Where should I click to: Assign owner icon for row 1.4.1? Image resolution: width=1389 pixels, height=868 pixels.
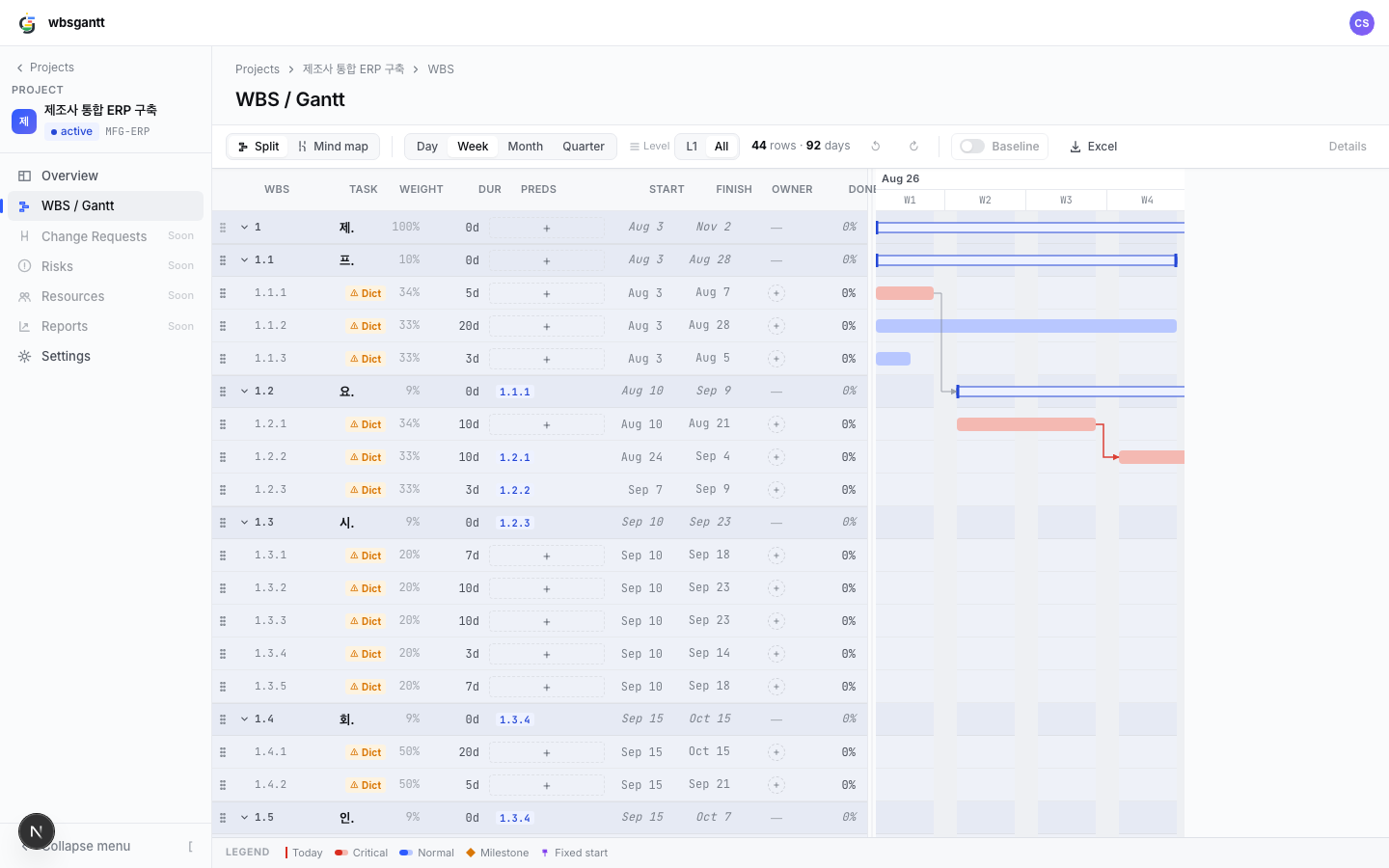point(776,752)
